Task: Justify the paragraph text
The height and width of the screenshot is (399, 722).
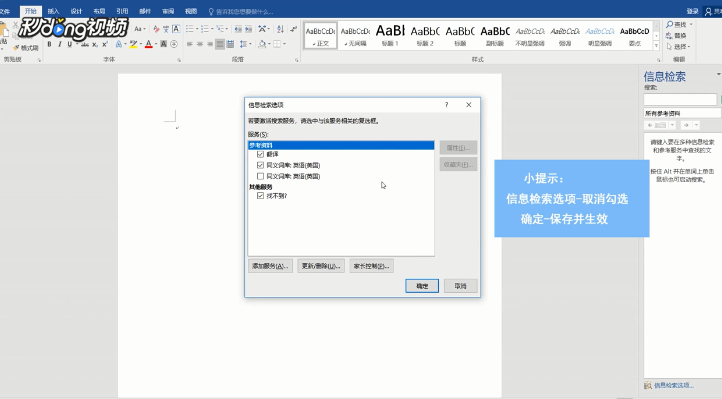Action: [x=220, y=44]
